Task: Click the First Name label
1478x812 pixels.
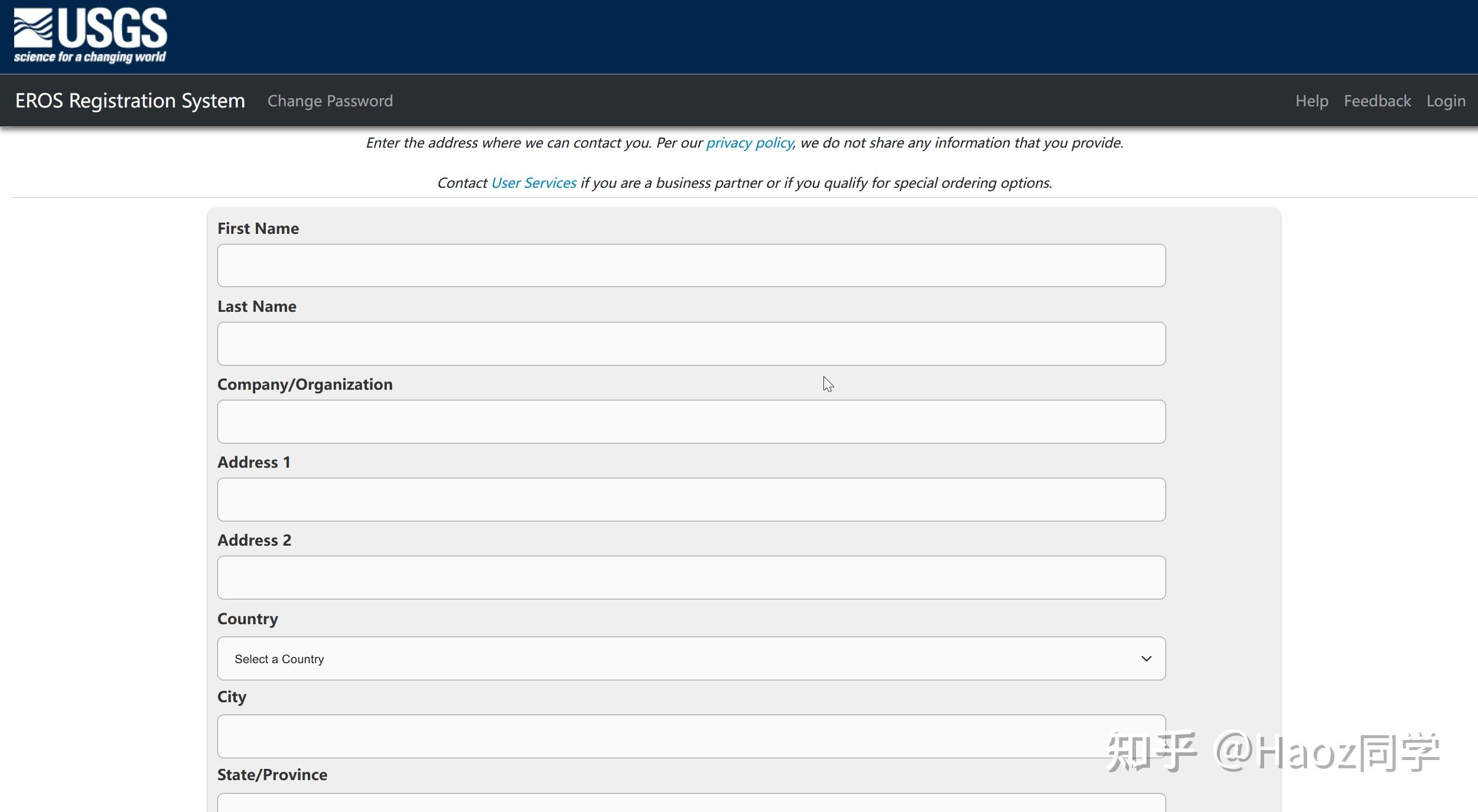Action: [258, 229]
